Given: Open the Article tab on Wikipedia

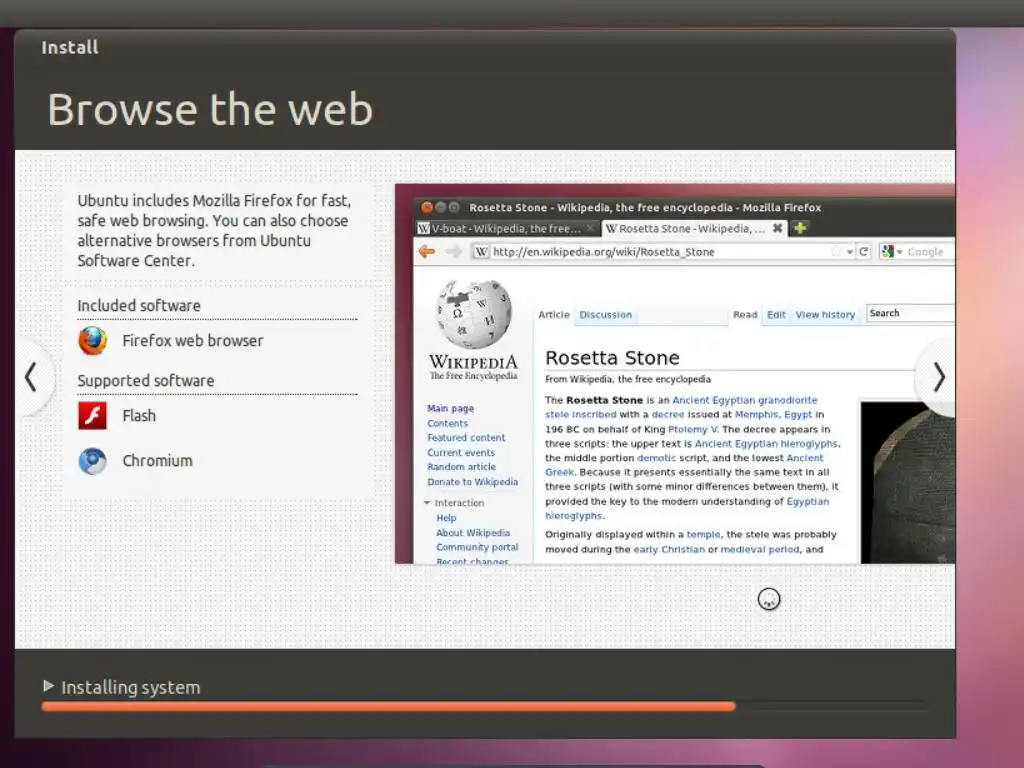Looking at the screenshot, I should pos(554,315).
